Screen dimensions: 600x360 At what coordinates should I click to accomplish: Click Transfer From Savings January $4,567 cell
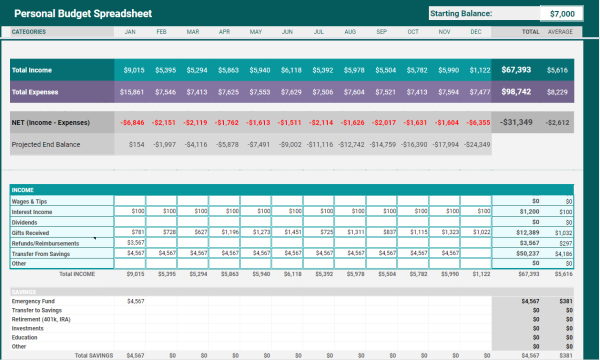[130, 253]
